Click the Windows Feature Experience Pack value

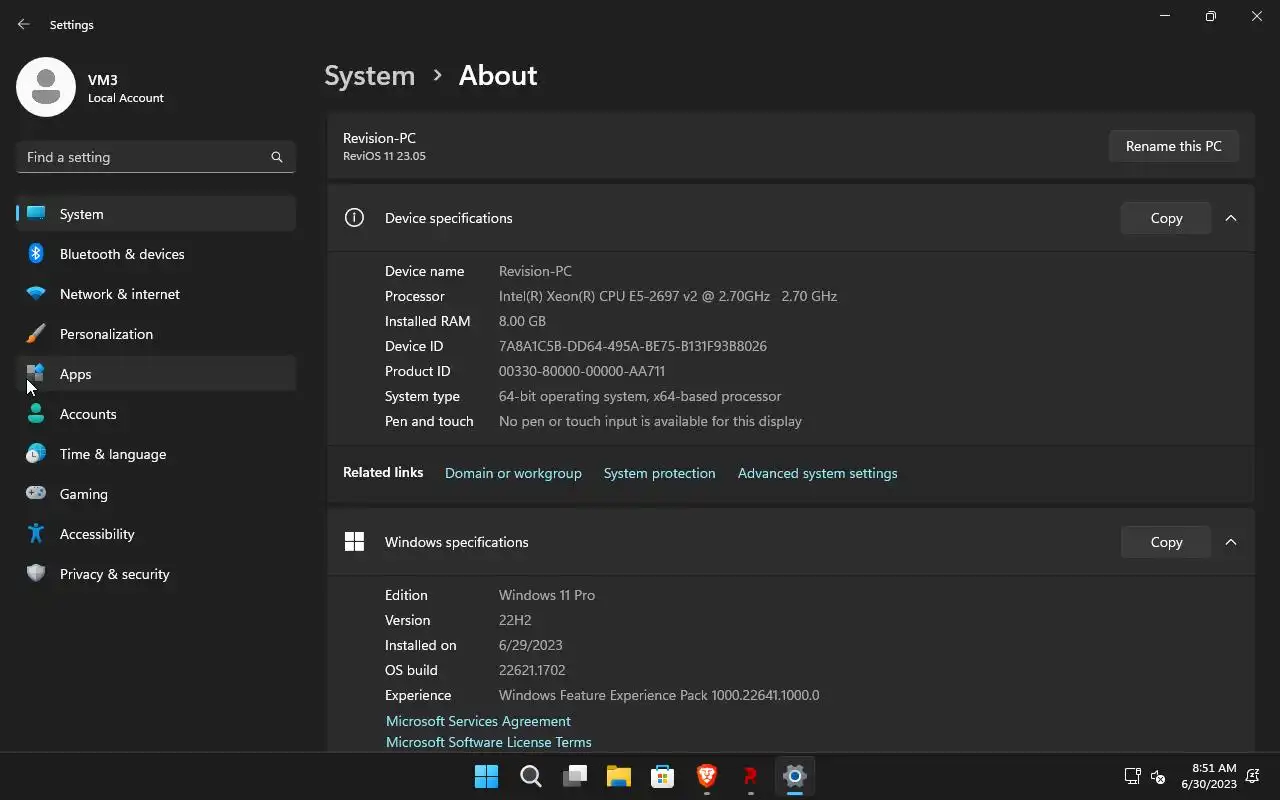659,695
